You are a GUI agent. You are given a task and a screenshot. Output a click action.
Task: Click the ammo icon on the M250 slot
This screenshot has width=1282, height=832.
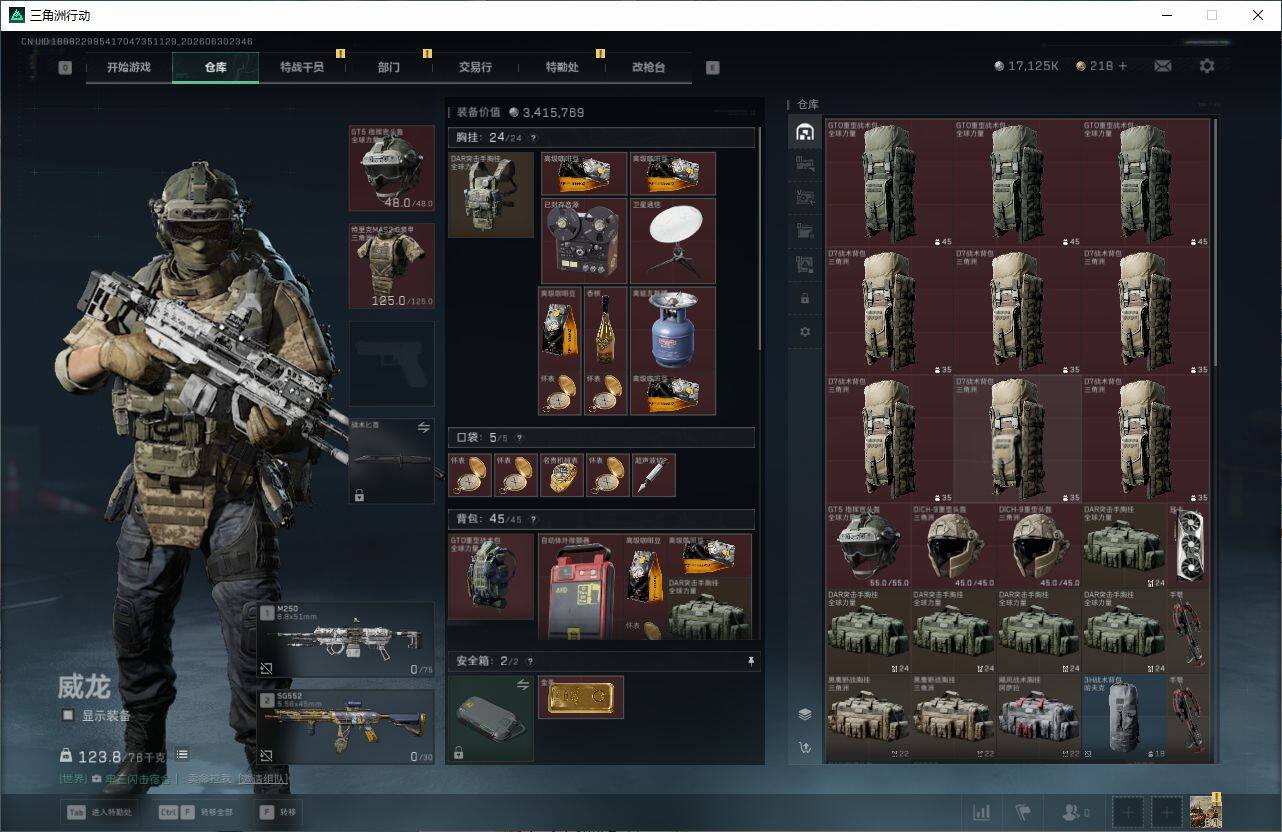(x=267, y=668)
